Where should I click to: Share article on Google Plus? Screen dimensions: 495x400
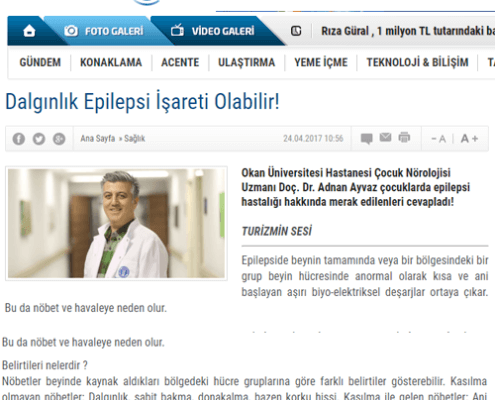click(x=59, y=139)
